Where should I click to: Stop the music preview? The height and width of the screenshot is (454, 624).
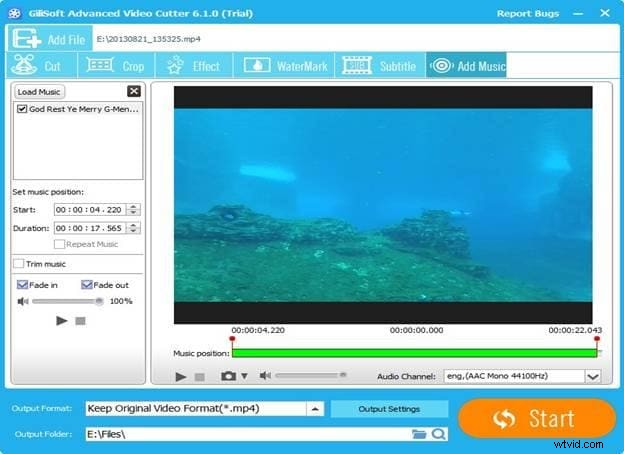[x=80, y=321]
